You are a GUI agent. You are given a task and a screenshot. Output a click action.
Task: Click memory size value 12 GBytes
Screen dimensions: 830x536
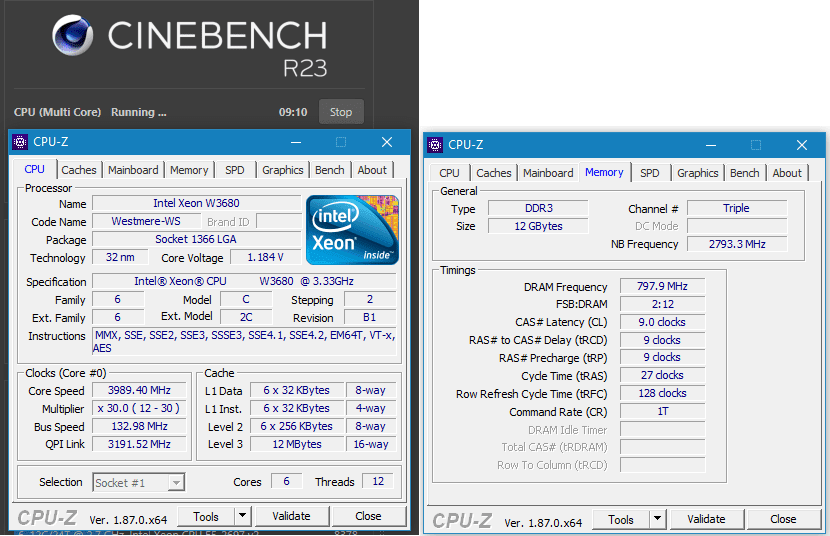[538, 226]
